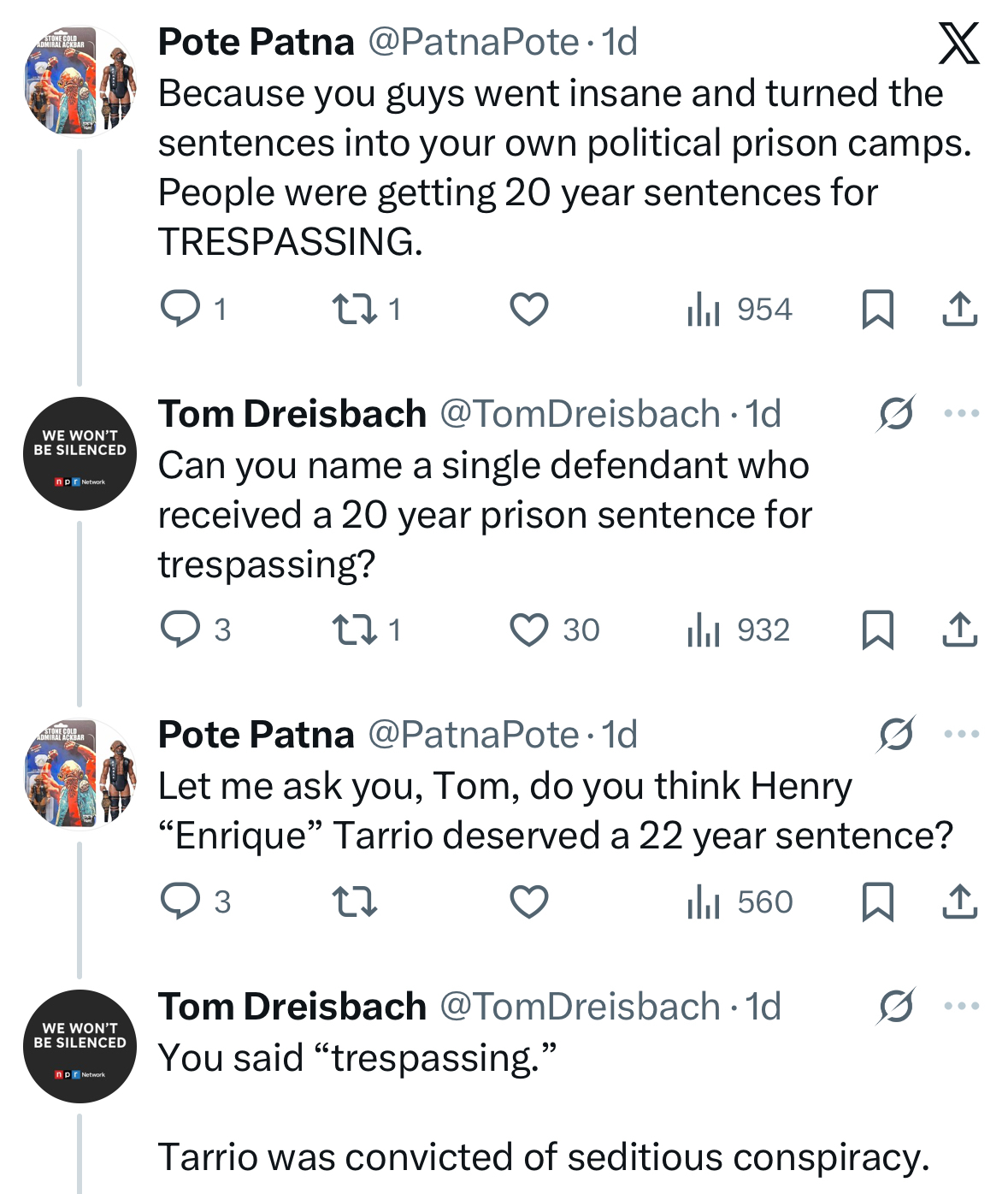Open more options on Tom Dreisbach's question tweet
This screenshot has height=1194, width=1008.
pyautogui.click(x=962, y=414)
